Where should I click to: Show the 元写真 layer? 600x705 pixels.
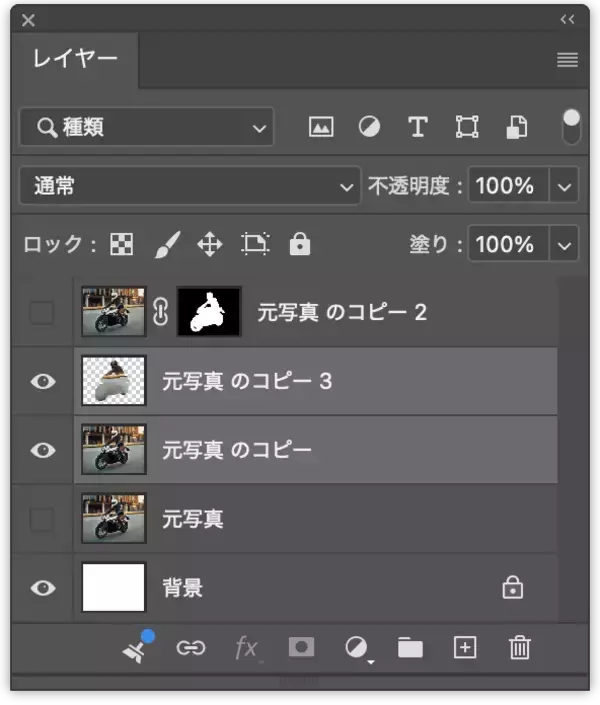click(x=42, y=519)
